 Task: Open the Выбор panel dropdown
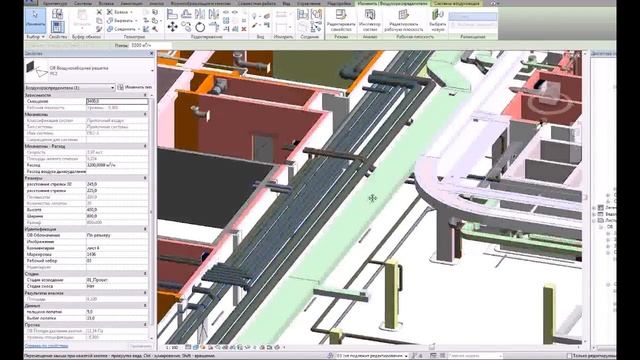[35, 37]
